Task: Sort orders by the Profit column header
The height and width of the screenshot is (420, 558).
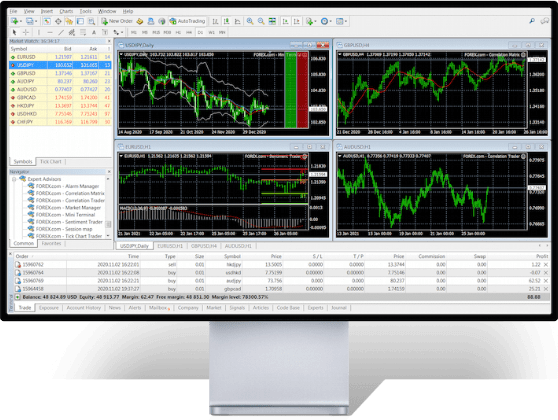Action: (542, 256)
